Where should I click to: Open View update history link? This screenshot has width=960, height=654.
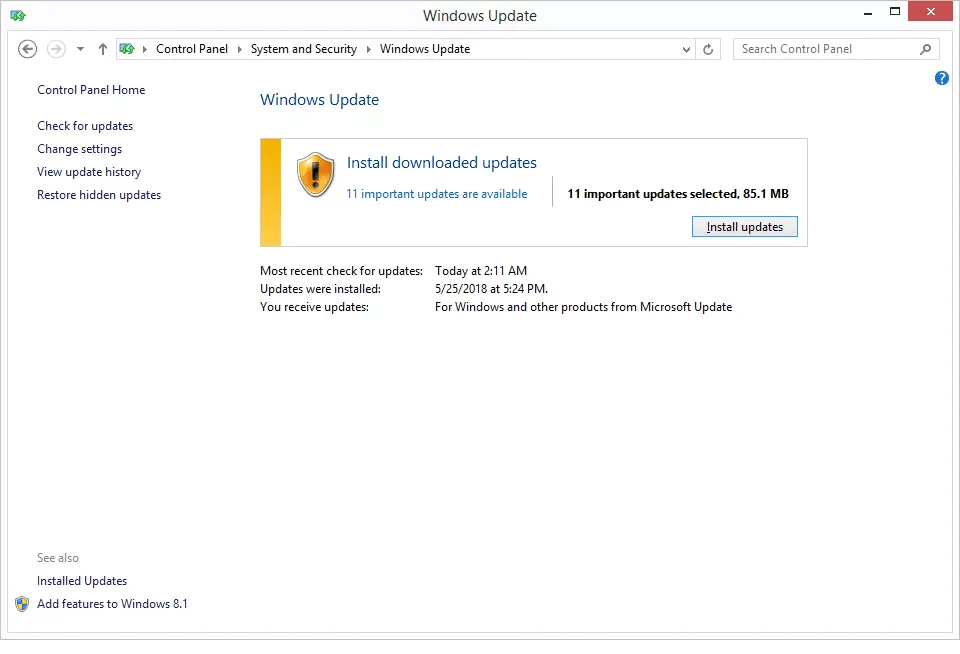[x=89, y=172]
